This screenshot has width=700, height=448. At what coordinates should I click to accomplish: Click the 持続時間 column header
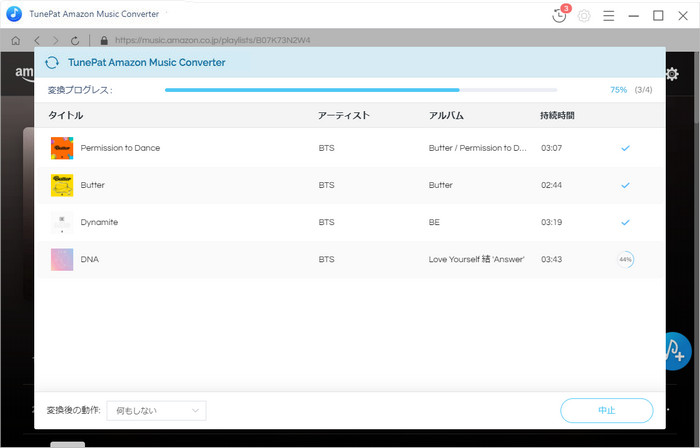tap(557, 116)
